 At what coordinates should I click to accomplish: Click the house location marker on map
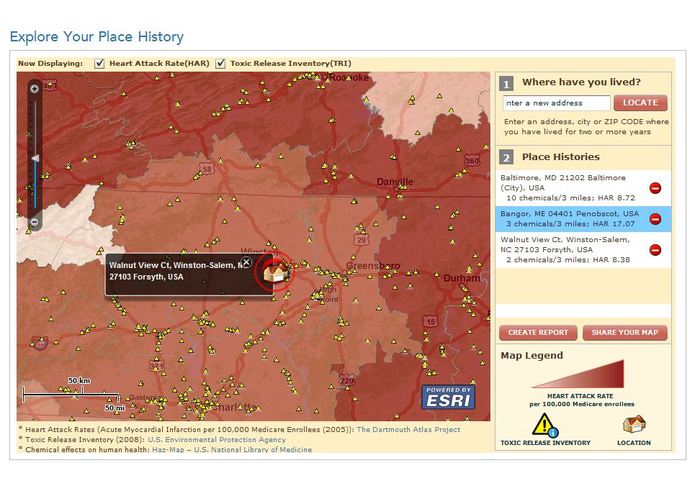[x=275, y=272]
